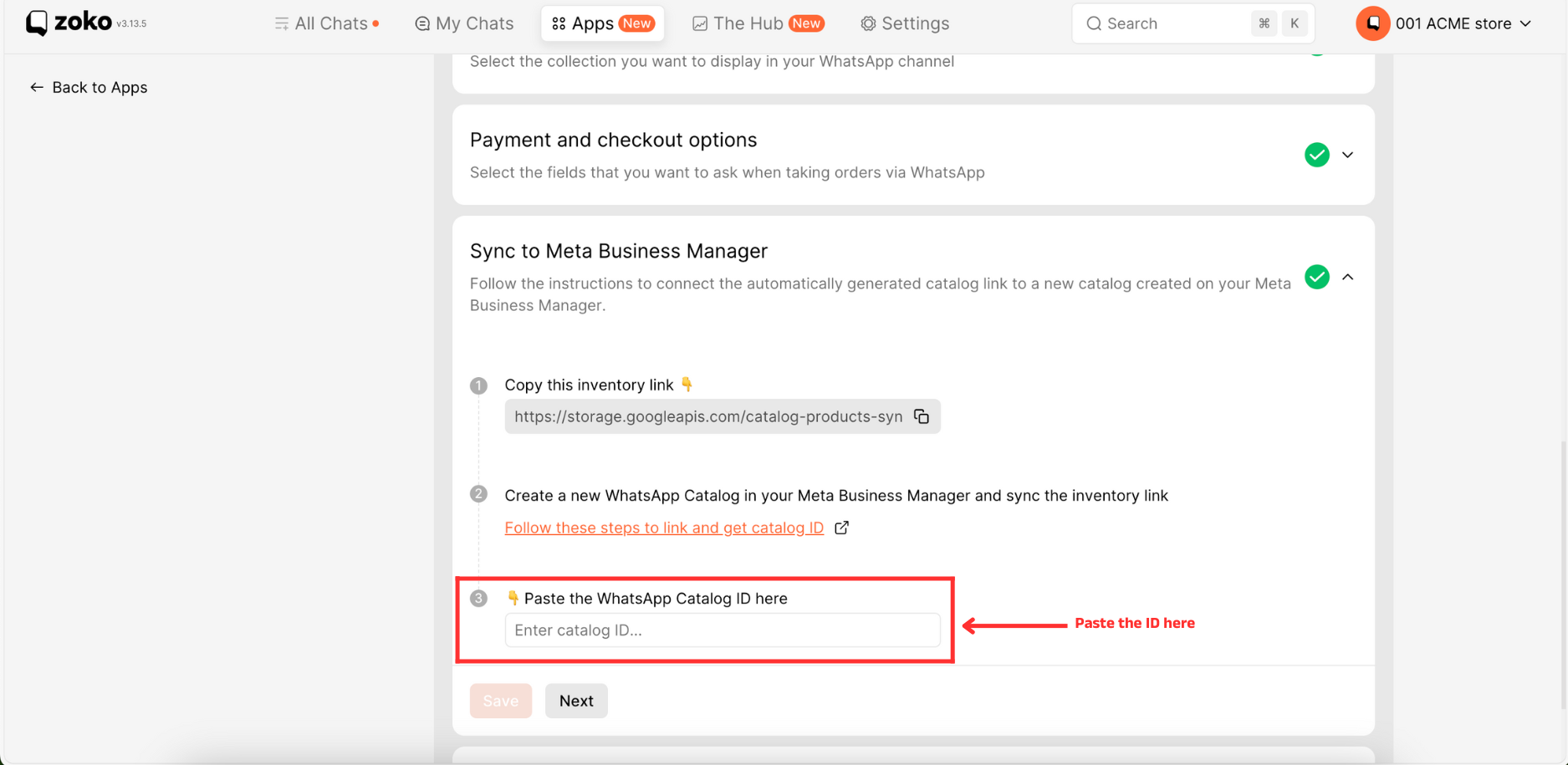
Task: Switch to the Apps tab
Action: [x=602, y=23]
